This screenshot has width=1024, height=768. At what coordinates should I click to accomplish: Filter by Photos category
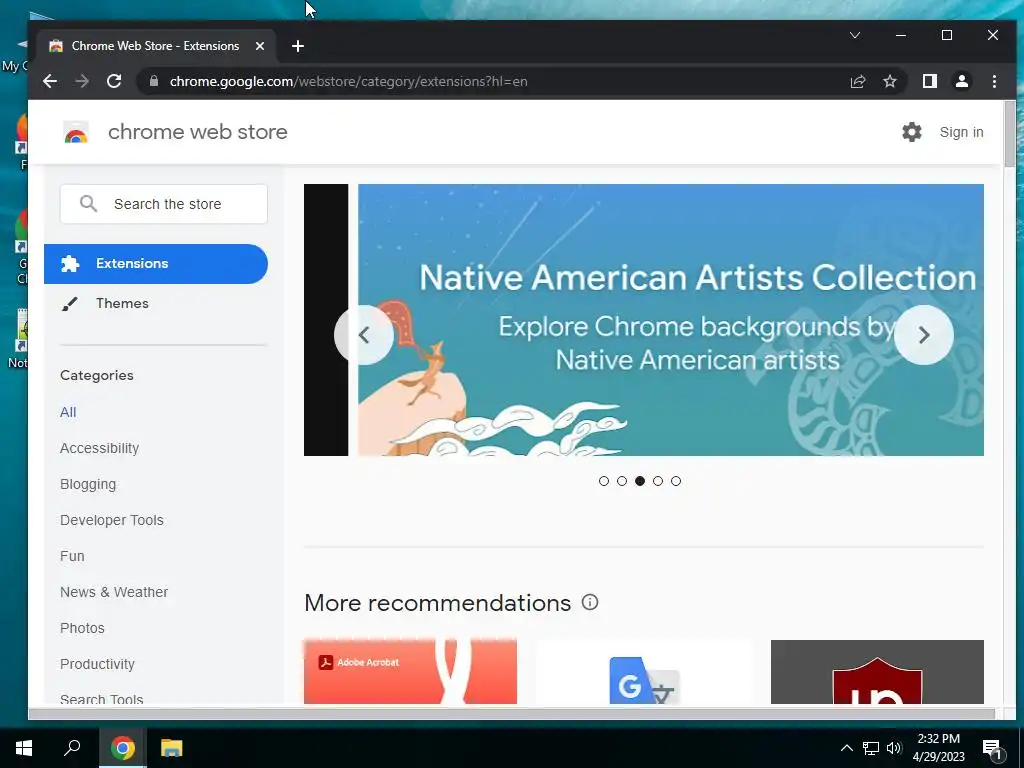click(82, 628)
